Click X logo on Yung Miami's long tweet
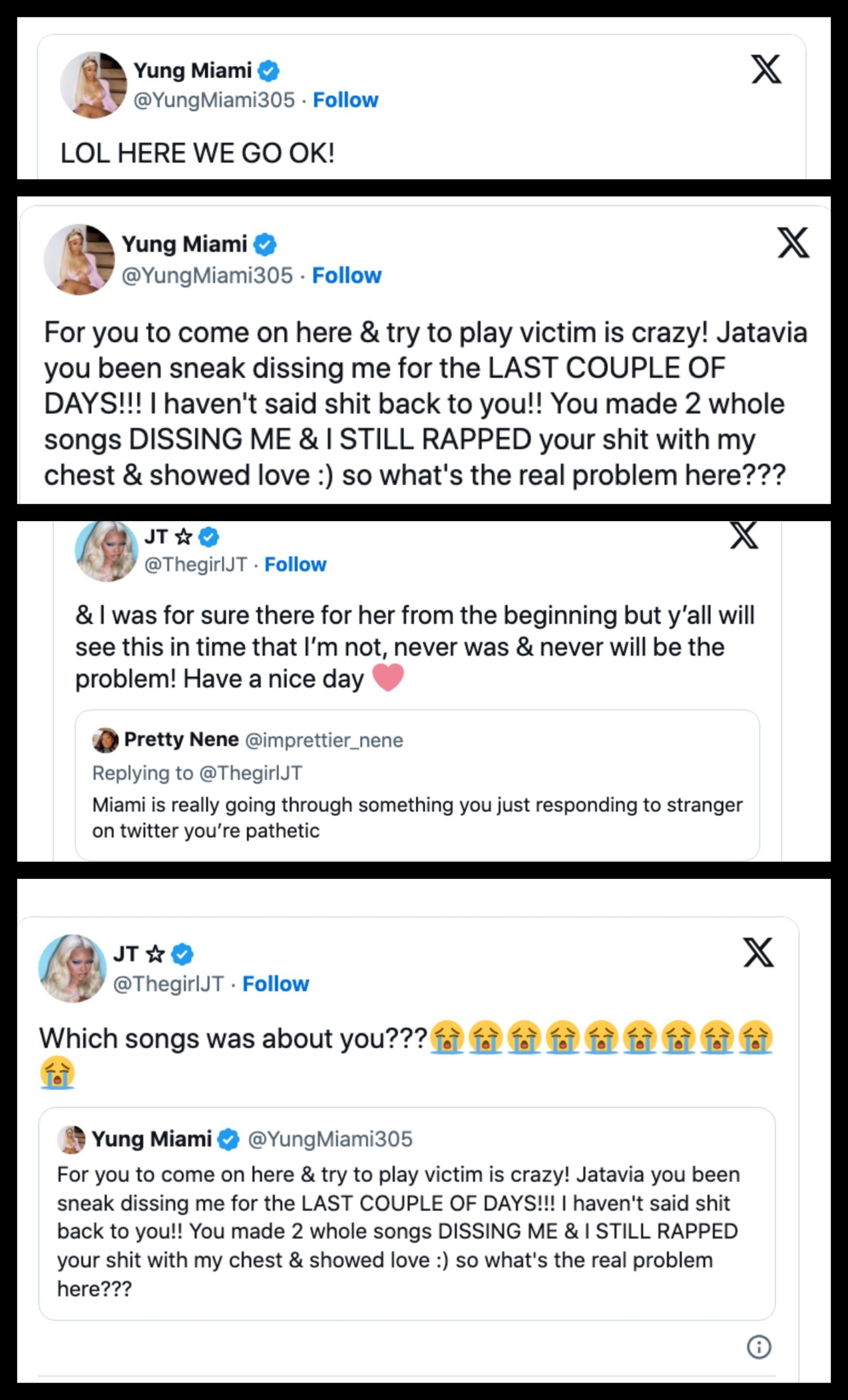848x1400 pixels. tap(793, 243)
